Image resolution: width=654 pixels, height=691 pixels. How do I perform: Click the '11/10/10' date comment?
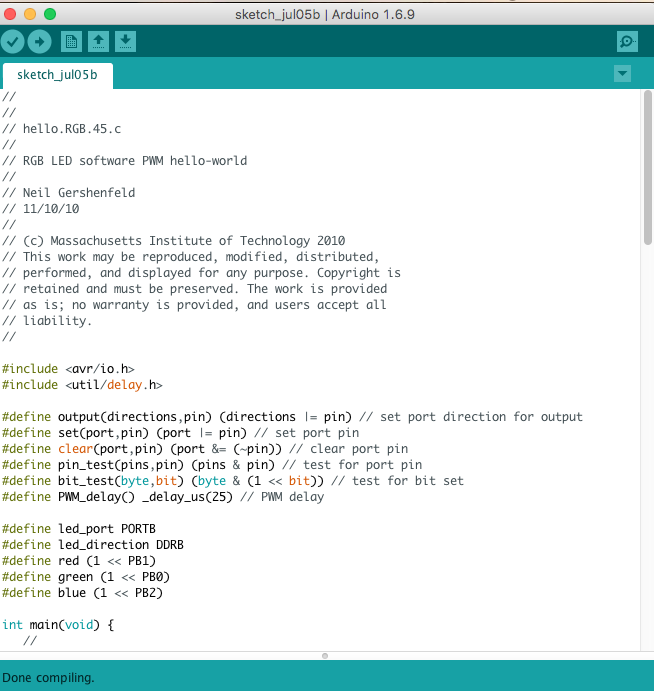(x=41, y=209)
